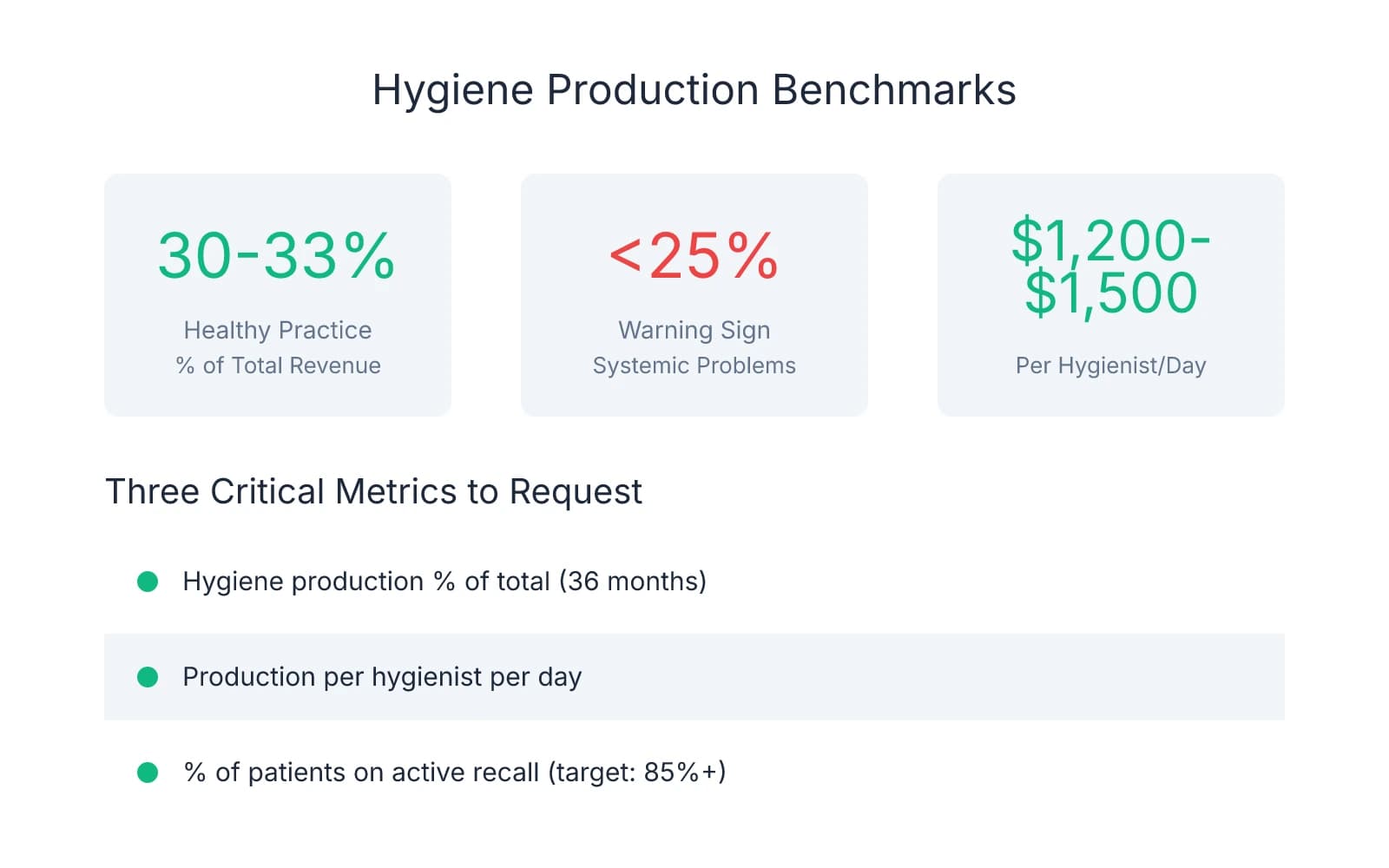The height and width of the screenshot is (868, 1389).
Task: Click the Healthy Practice label text
Action: [278, 330]
